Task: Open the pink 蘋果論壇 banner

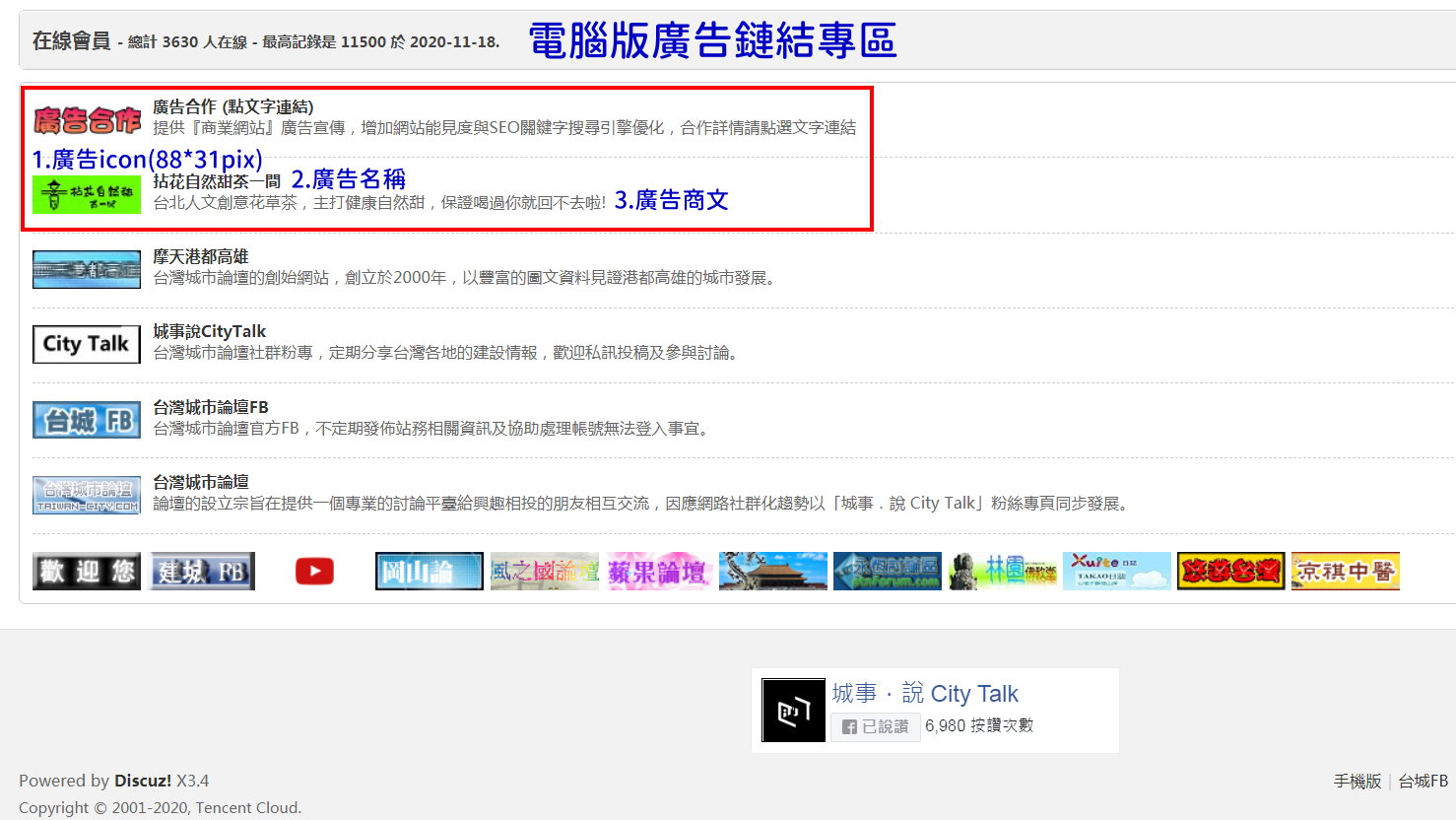Action: [x=659, y=572]
